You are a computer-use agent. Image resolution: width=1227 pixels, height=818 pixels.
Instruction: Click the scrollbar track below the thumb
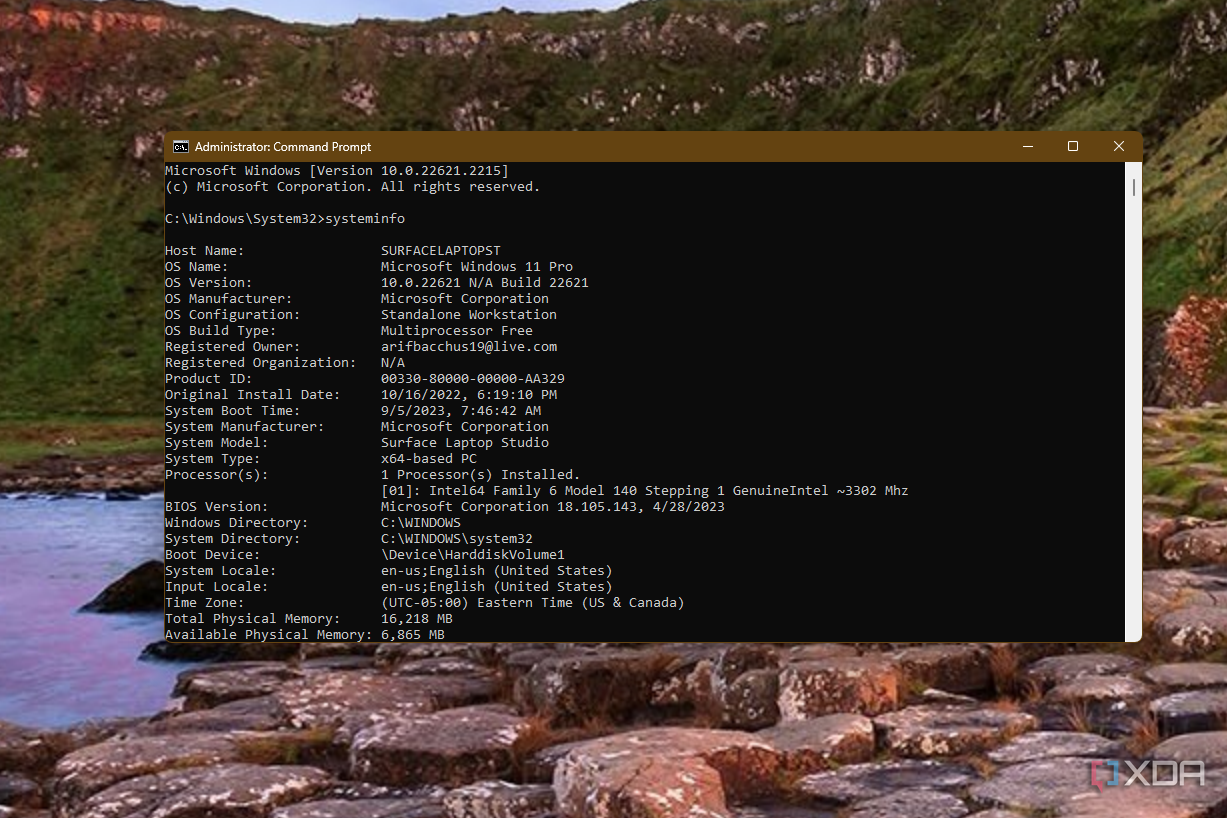pos(1133,420)
